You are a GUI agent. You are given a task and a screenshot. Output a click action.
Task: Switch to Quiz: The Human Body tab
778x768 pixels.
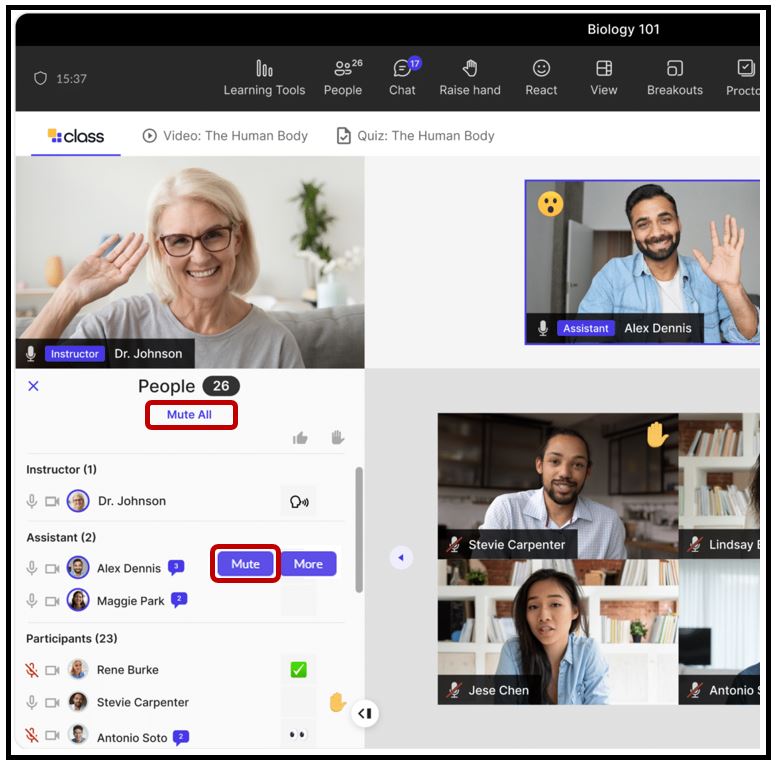415,136
